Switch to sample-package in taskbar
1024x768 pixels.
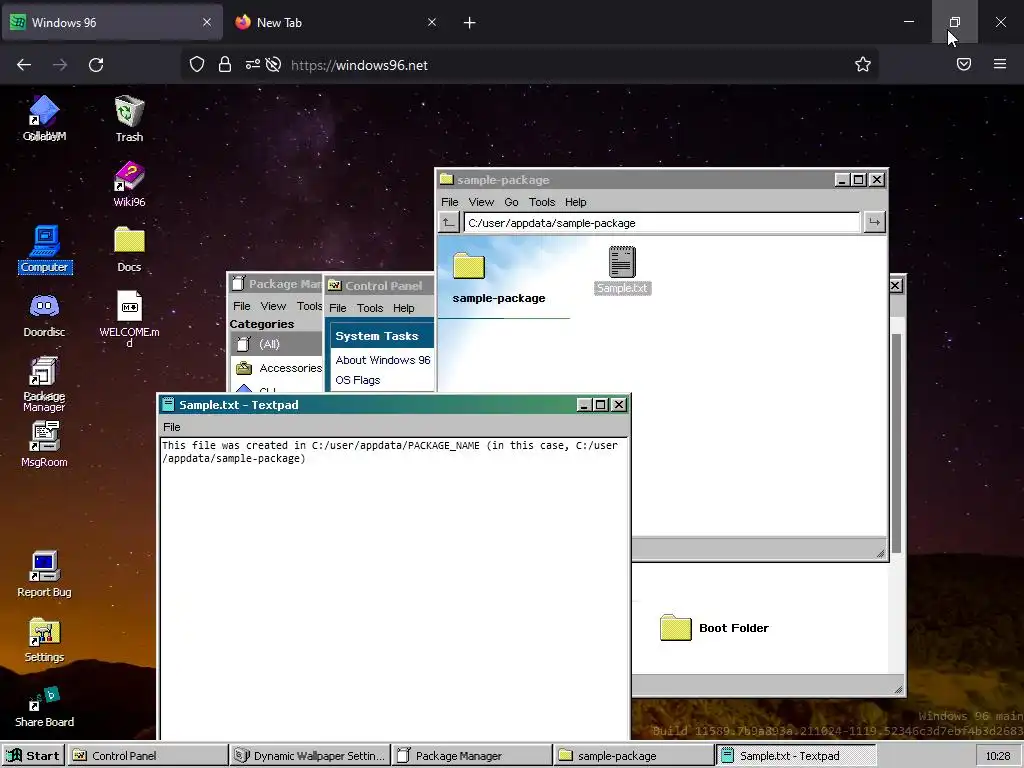(633, 756)
